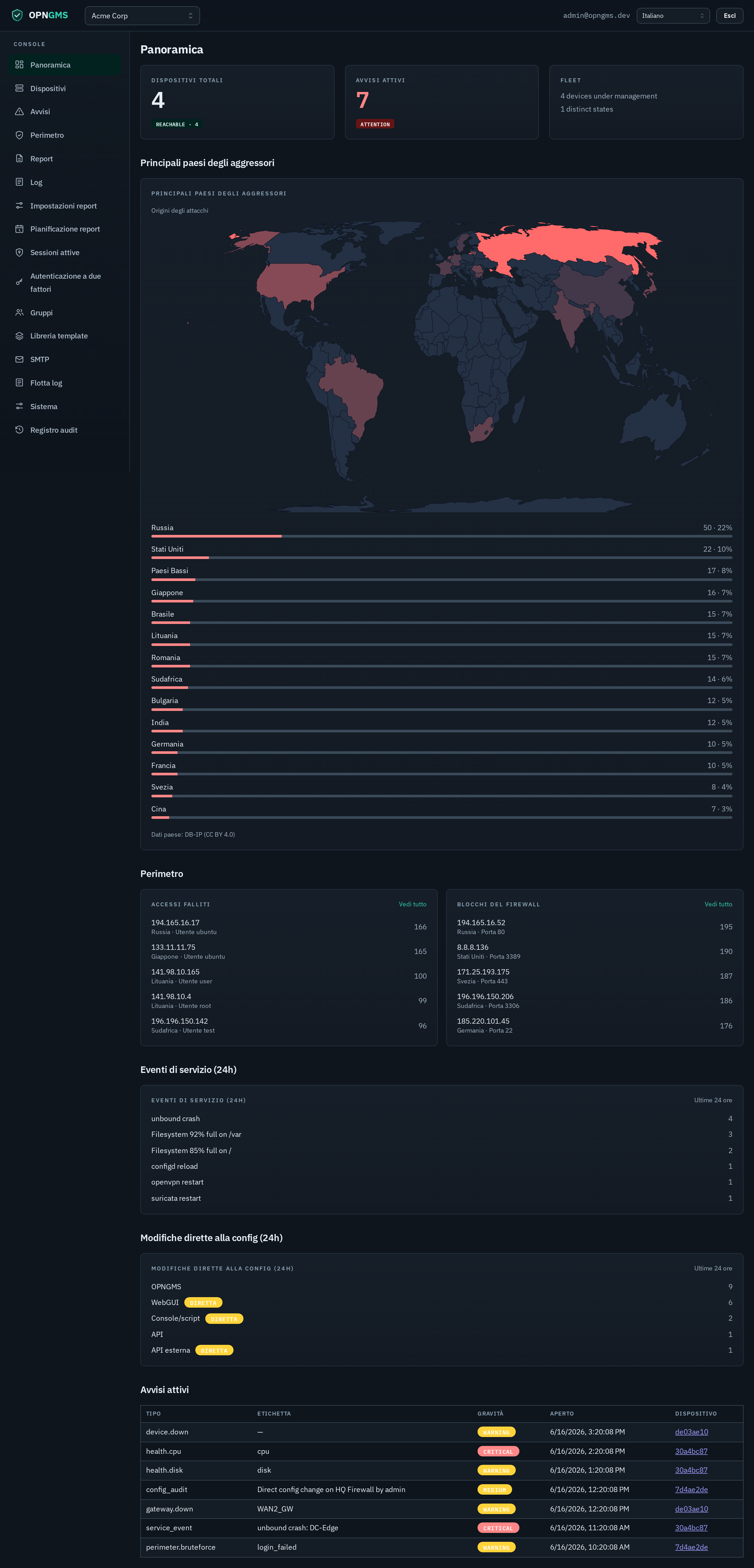
Task: Click the Registro audit history icon
Action: pos(19,430)
